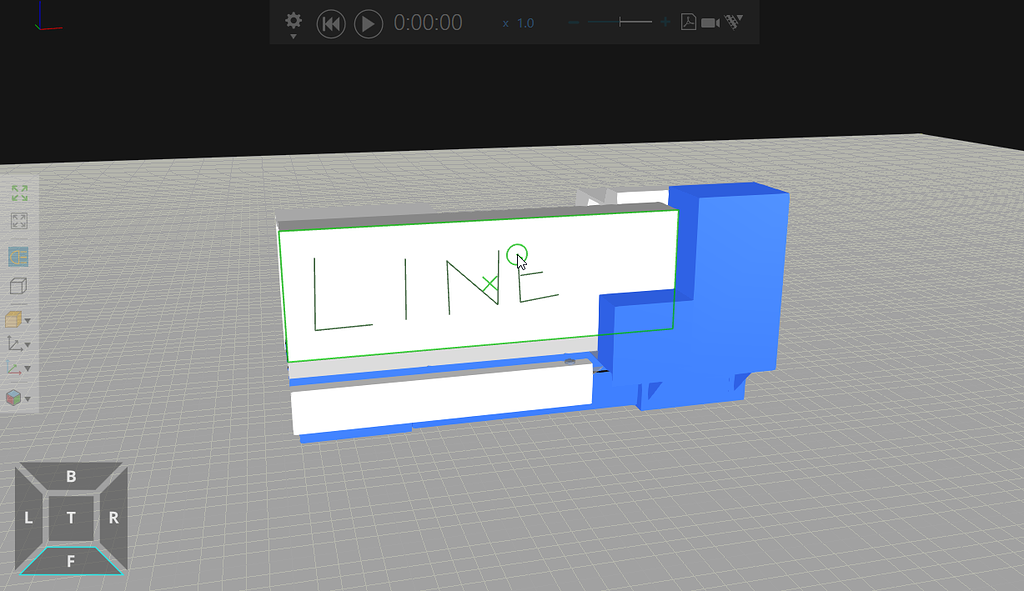
Task: Select Top on the navigation cube
Action: 70,518
